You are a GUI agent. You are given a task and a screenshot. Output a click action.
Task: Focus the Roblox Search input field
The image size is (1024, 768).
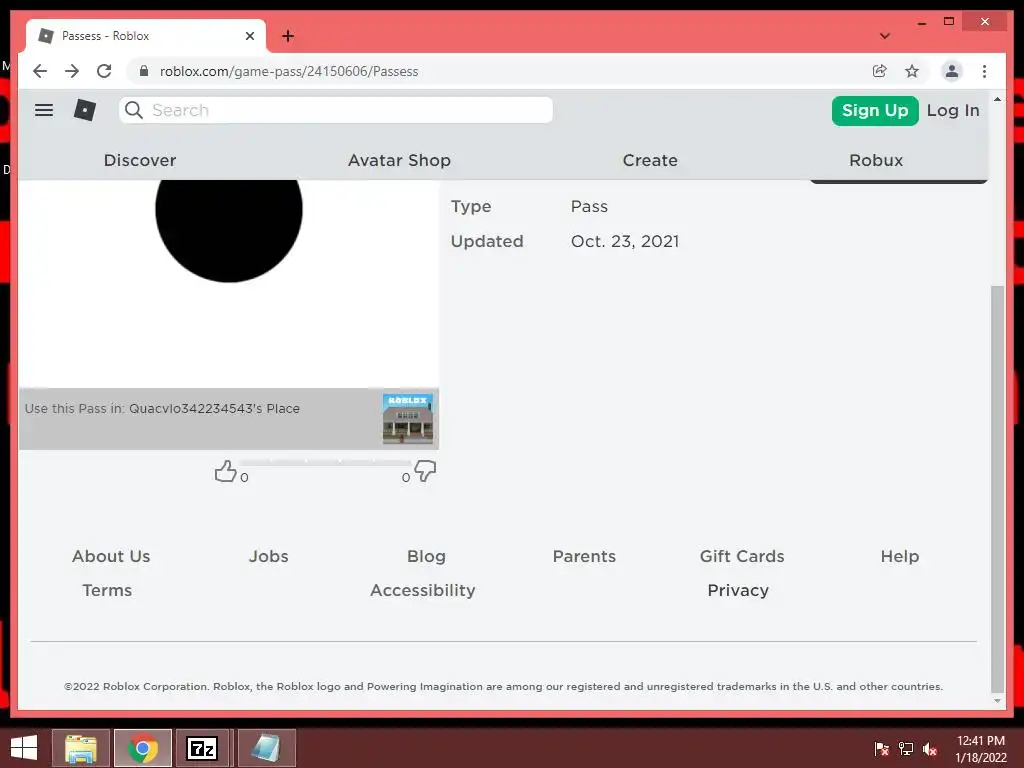click(336, 110)
